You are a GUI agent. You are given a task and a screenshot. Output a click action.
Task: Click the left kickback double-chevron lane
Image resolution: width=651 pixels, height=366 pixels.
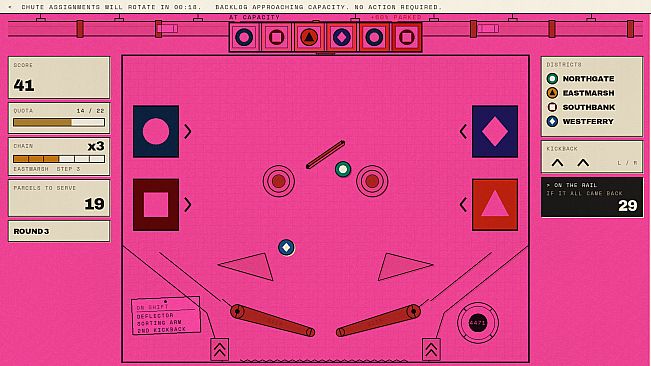(x=220, y=349)
